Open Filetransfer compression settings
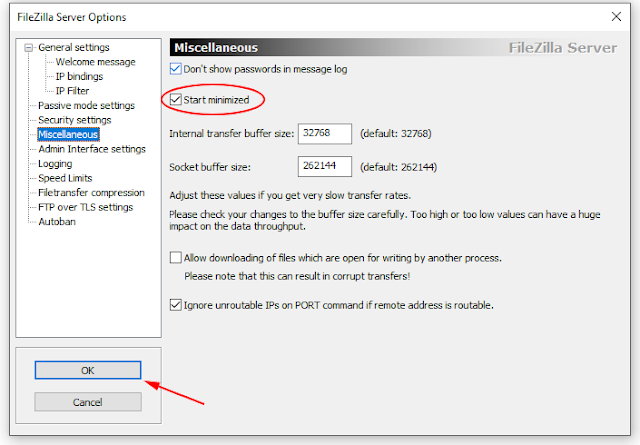 [91, 193]
